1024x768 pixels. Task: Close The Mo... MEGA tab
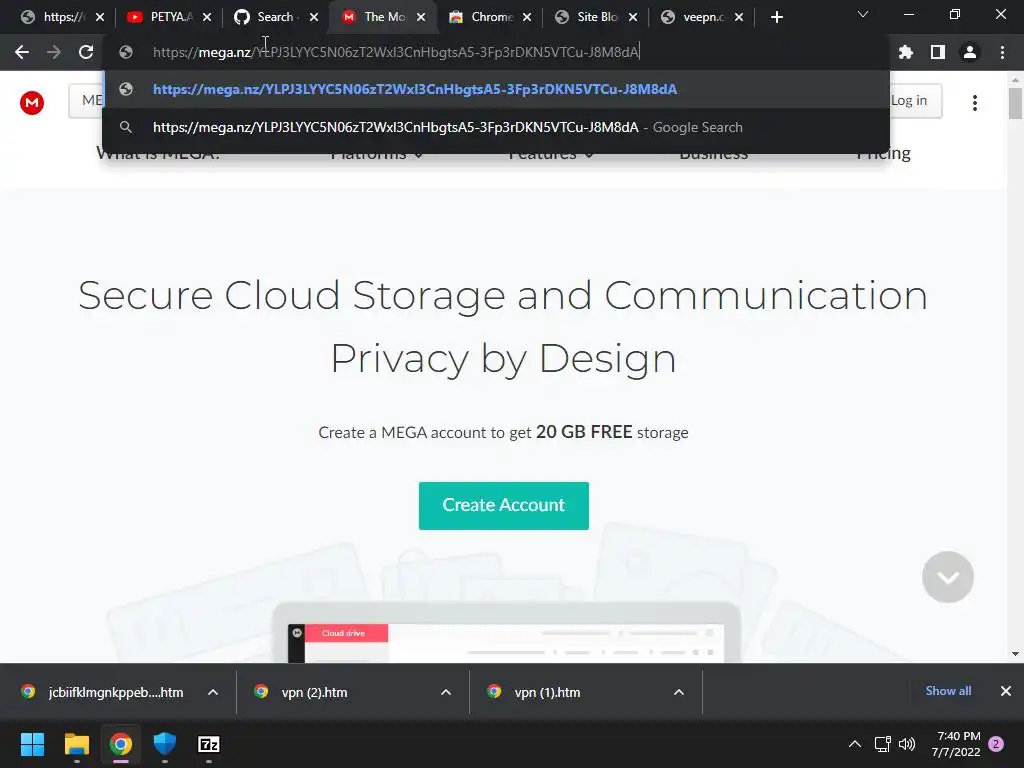pos(421,17)
